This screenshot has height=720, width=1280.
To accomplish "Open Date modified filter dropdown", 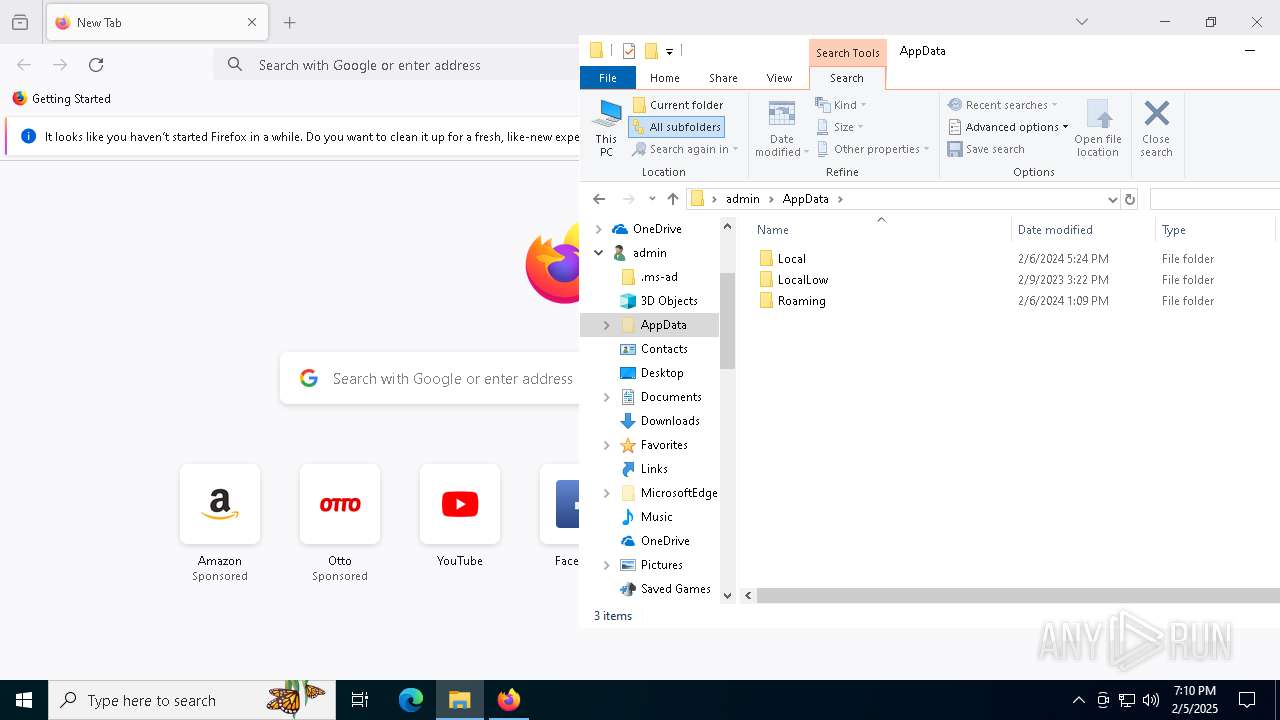I will click(781, 128).
